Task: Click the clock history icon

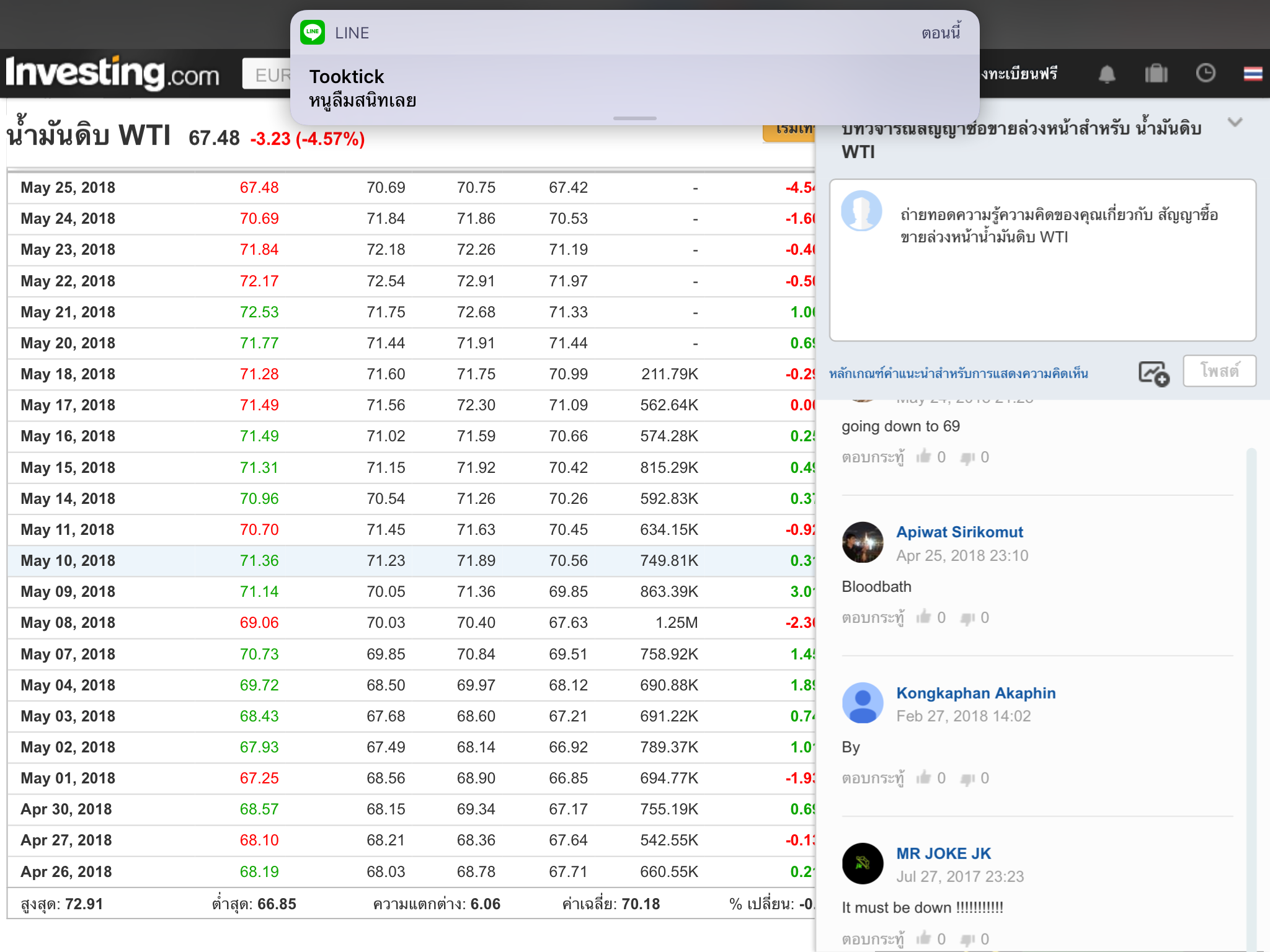Action: click(1205, 74)
